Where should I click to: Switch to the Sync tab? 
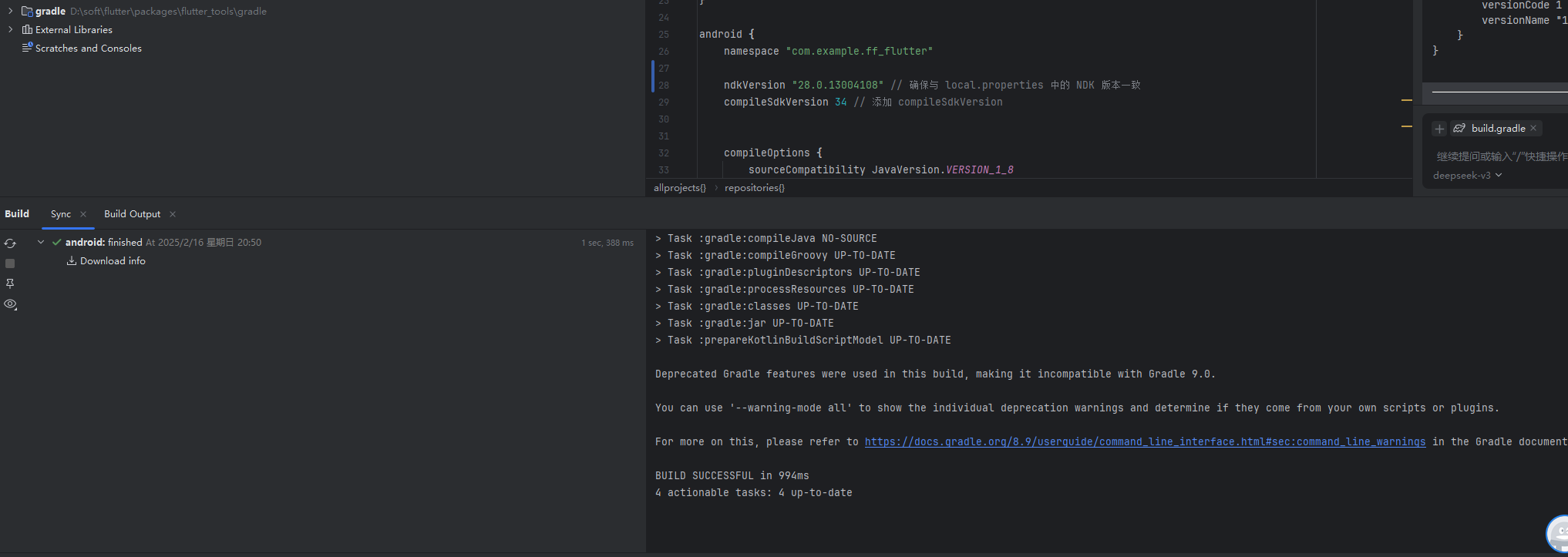(x=61, y=214)
